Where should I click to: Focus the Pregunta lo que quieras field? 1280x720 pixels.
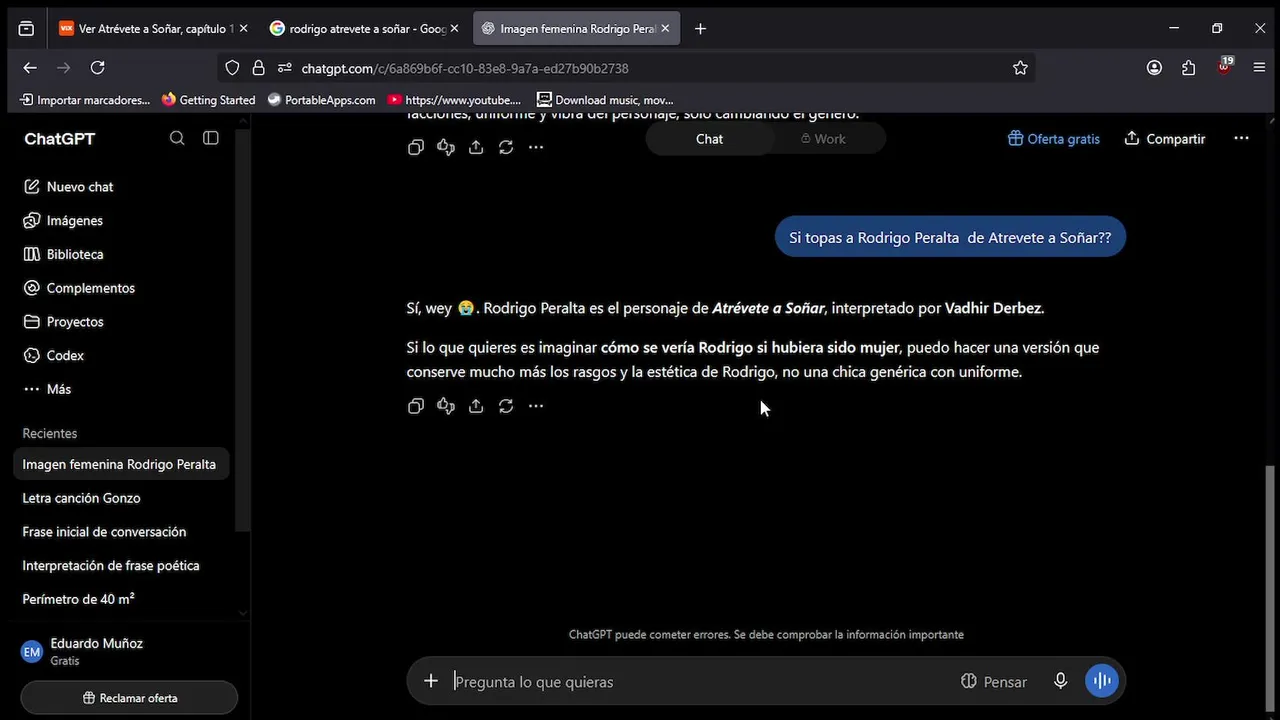pyautogui.click(x=700, y=682)
